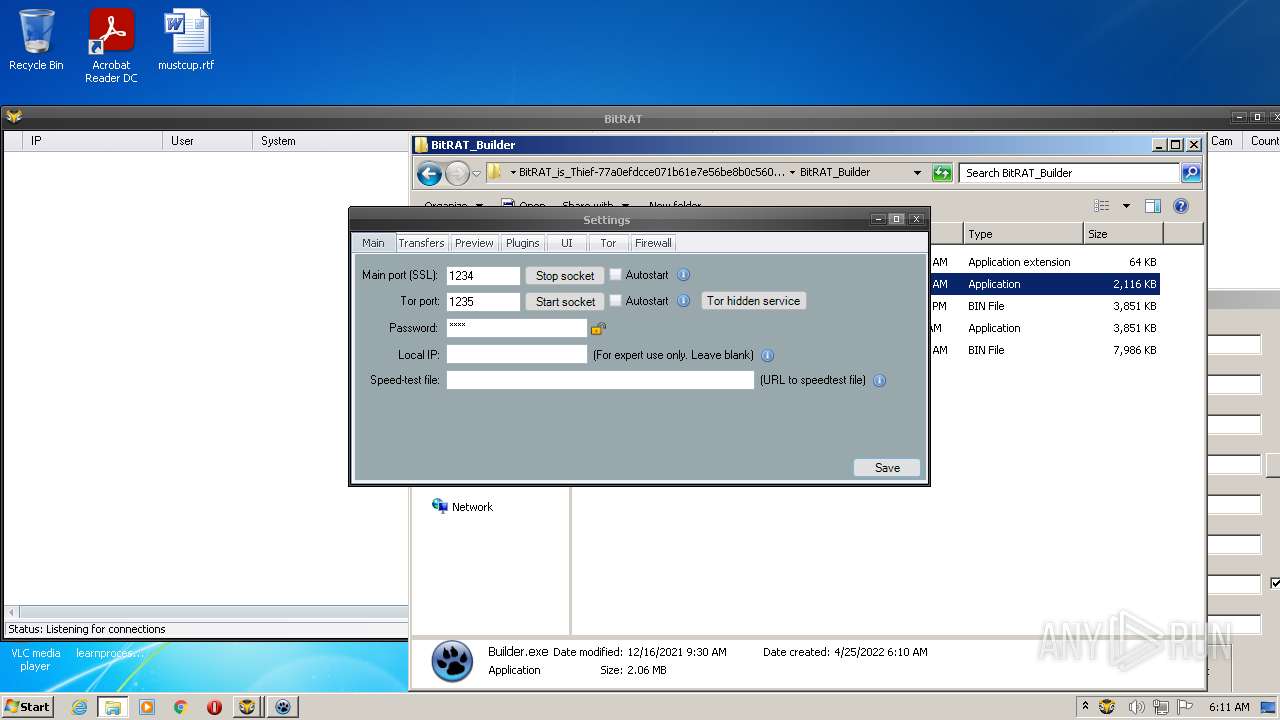Sort Explorer files by Type column
The height and width of the screenshot is (720, 1280).
[x=1023, y=234]
